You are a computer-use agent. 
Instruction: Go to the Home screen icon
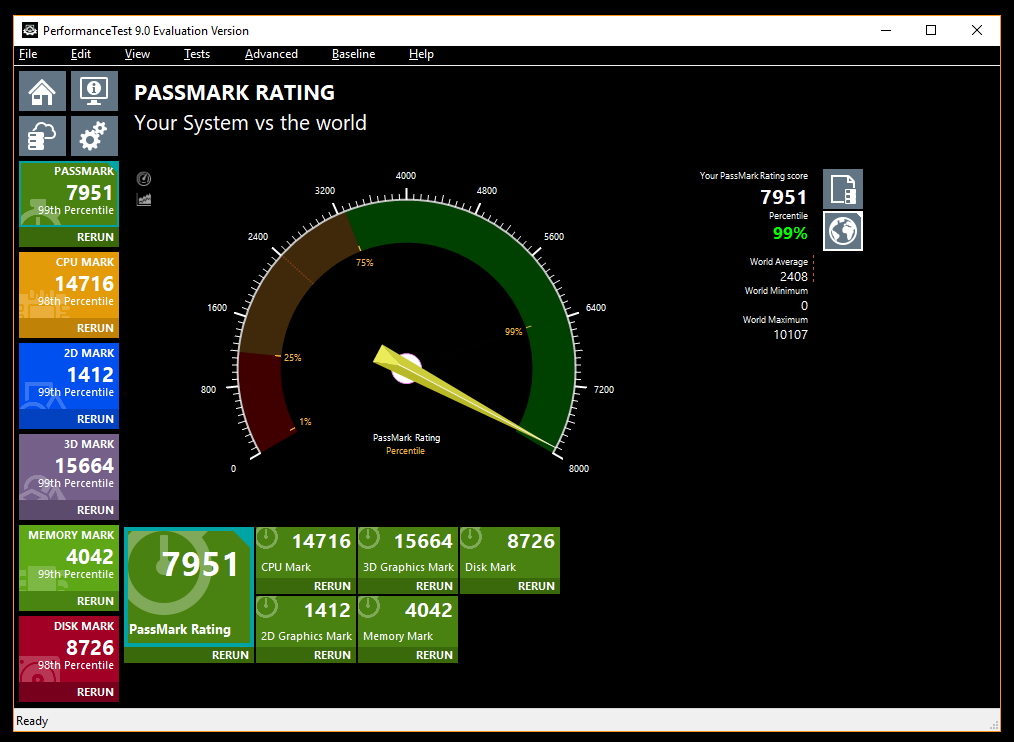click(43, 91)
